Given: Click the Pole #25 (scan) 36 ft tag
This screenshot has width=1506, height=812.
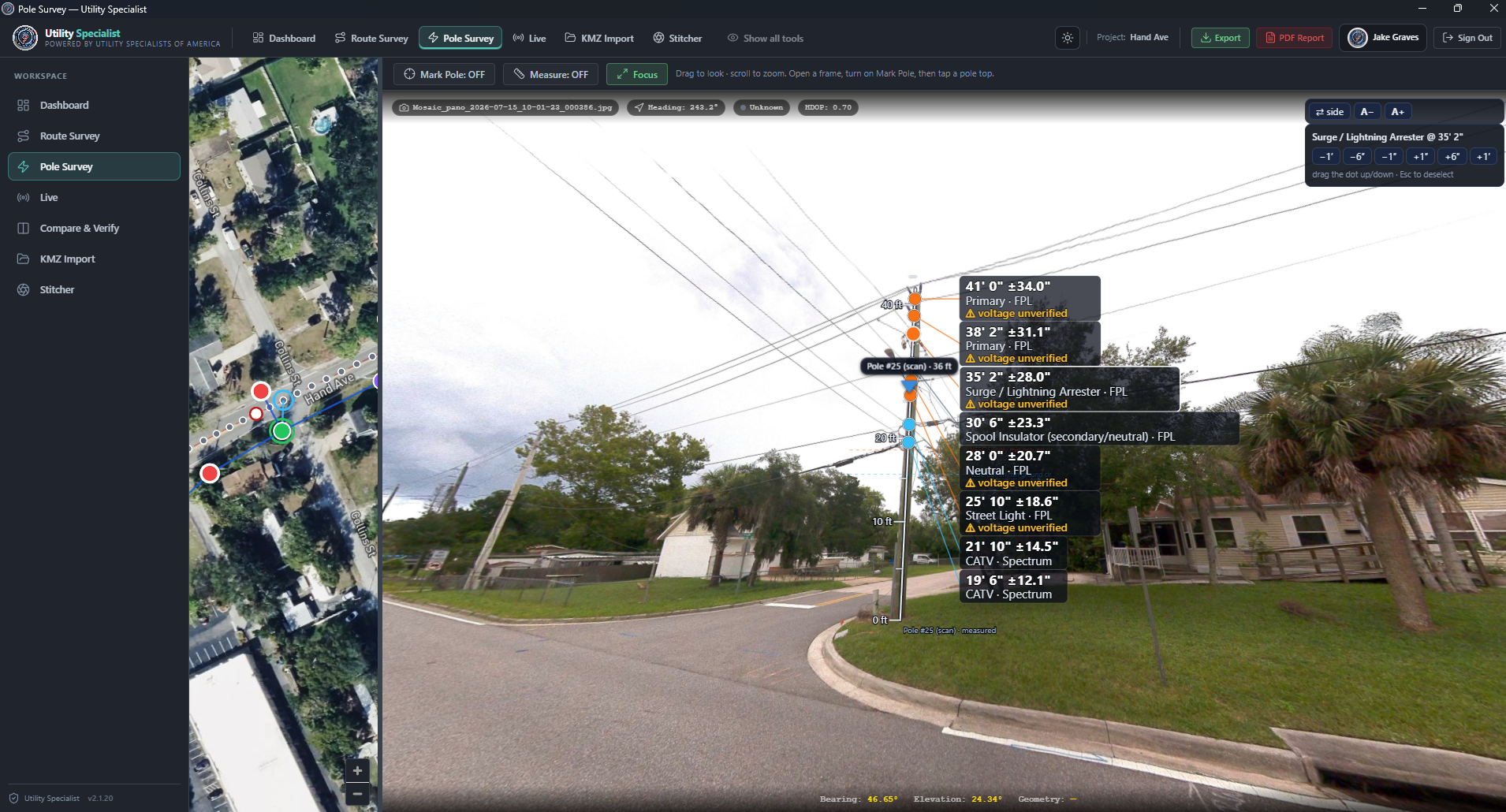Looking at the screenshot, I should pos(909,366).
